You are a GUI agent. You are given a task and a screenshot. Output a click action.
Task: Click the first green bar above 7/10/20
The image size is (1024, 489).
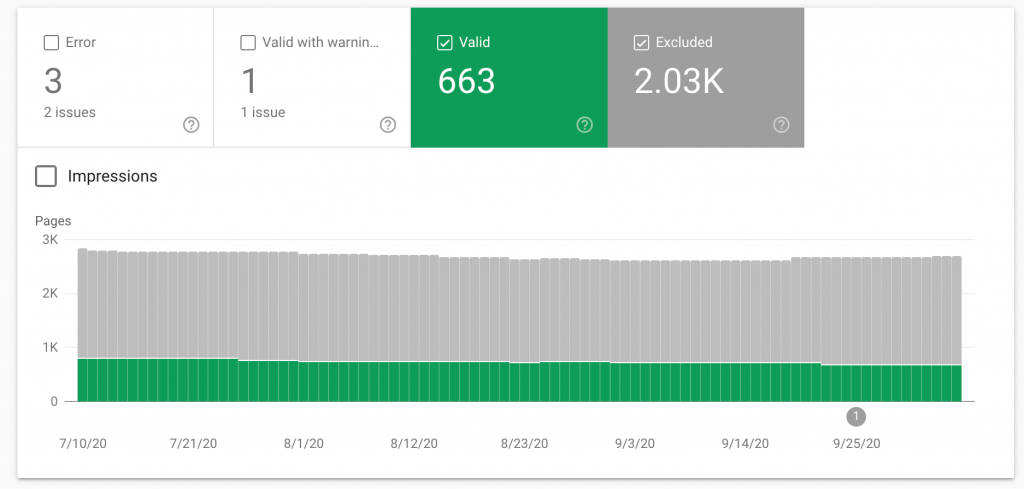82,380
